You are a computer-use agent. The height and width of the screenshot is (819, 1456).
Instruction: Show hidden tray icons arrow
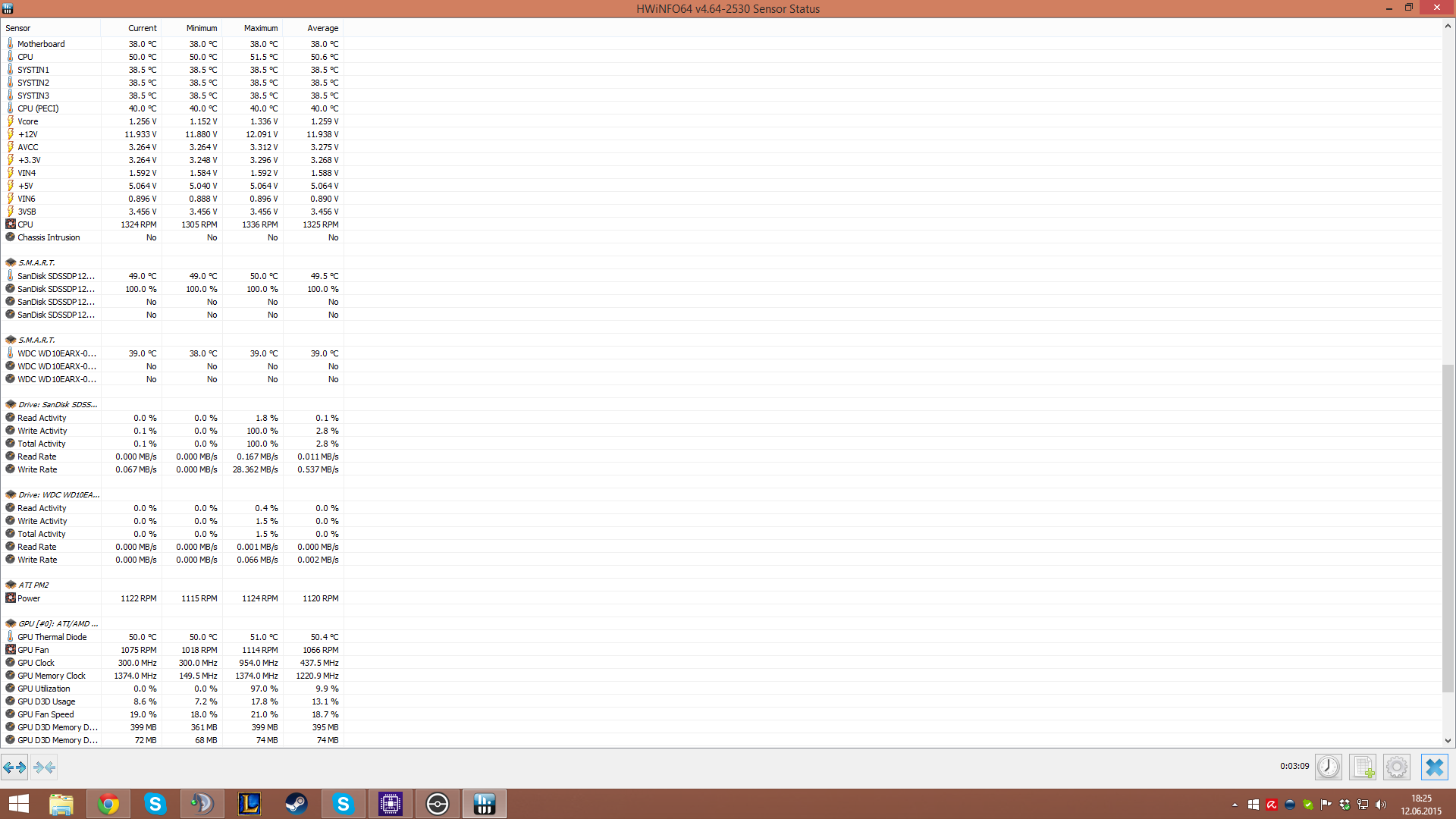(x=1235, y=805)
